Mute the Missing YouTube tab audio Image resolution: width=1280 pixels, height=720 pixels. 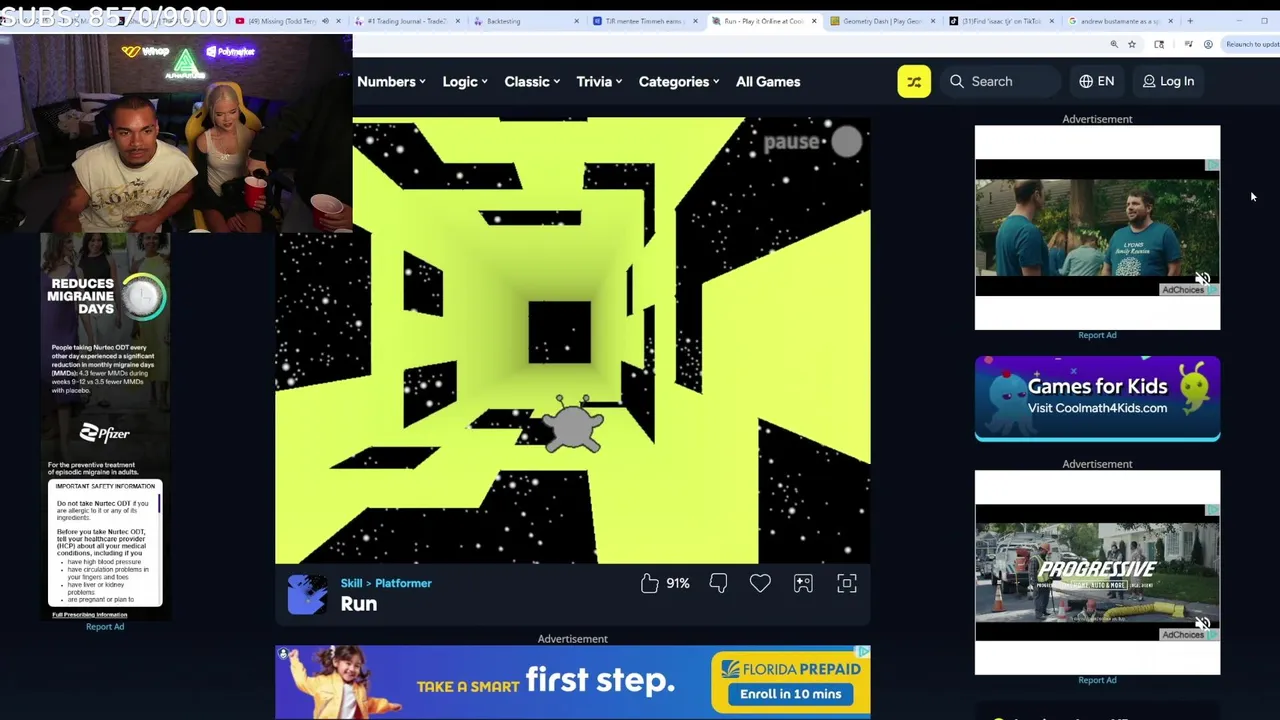pyautogui.click(x=325, y=21)
